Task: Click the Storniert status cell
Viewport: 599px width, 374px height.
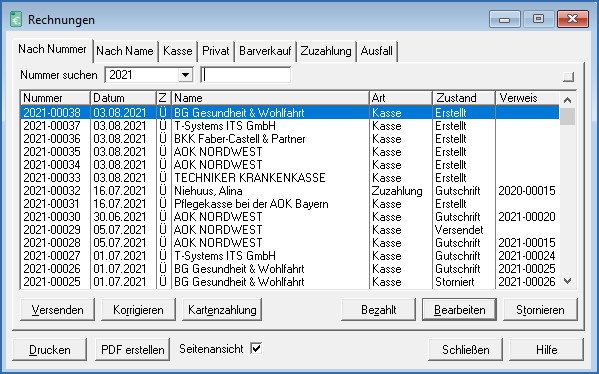Action: (455, 282)
